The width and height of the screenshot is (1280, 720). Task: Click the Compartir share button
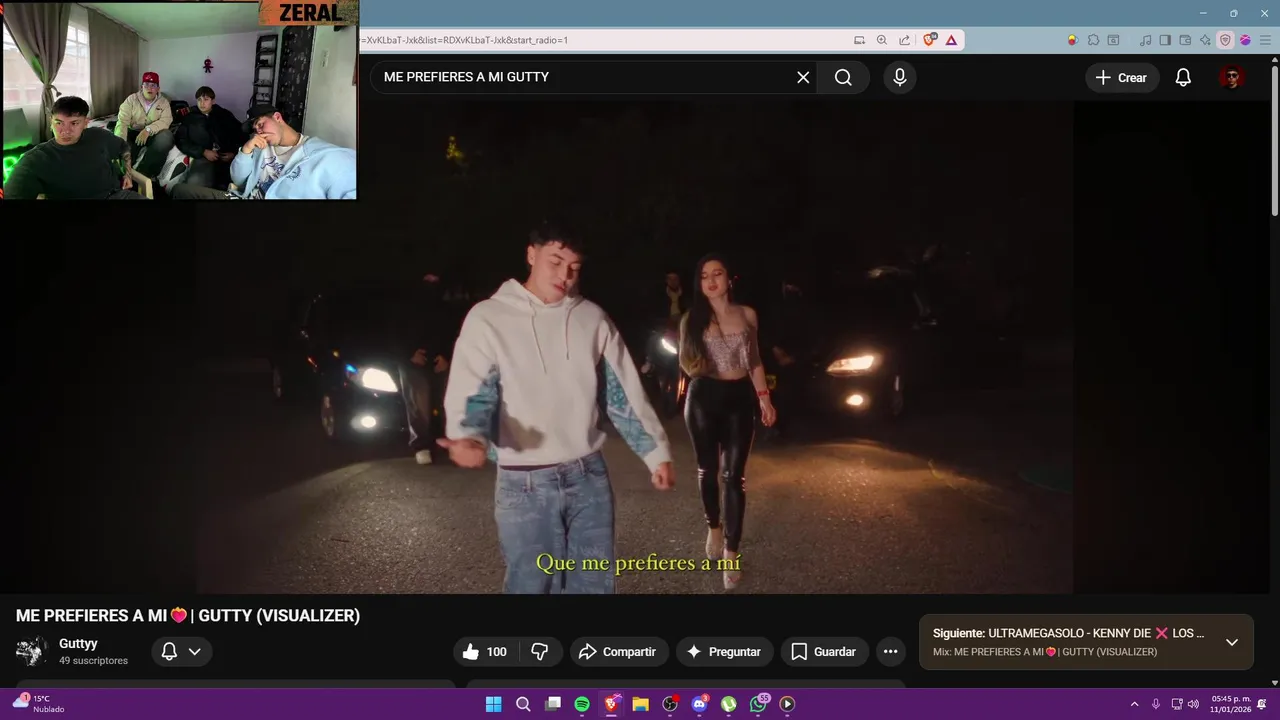(x=619, y=652)
